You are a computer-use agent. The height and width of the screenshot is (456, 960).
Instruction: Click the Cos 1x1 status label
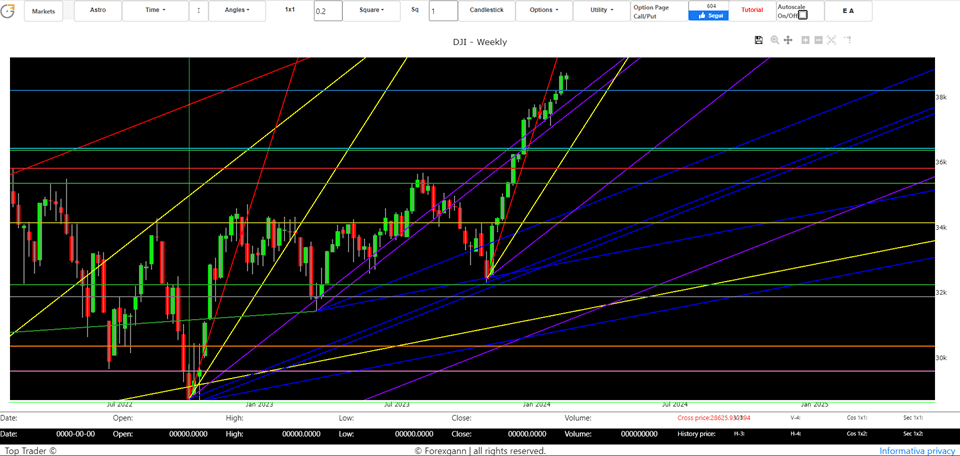click(857, 418)
